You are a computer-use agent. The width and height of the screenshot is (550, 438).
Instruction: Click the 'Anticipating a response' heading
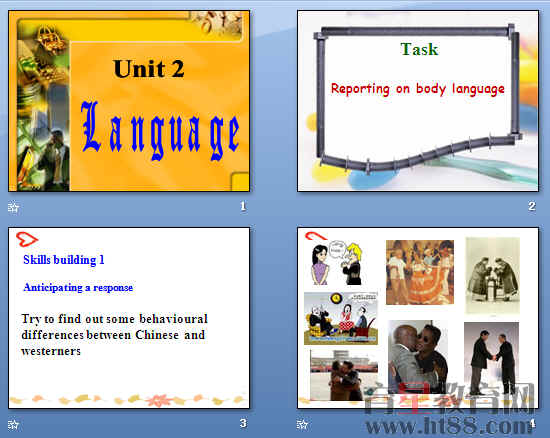coord(78,288)
